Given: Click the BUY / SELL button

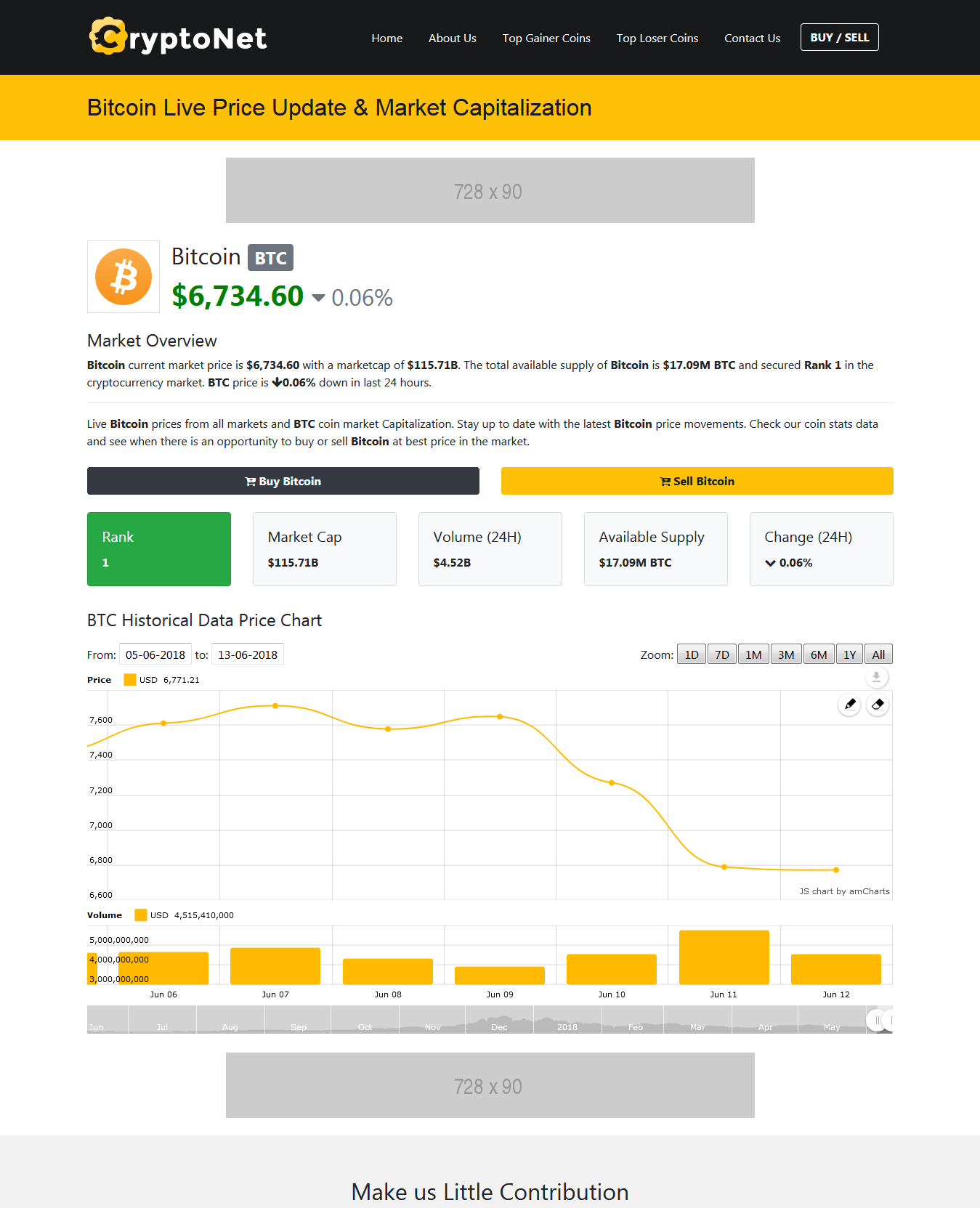Looking at the screenshot, I should pyautogui.click(x=840, y=37).
